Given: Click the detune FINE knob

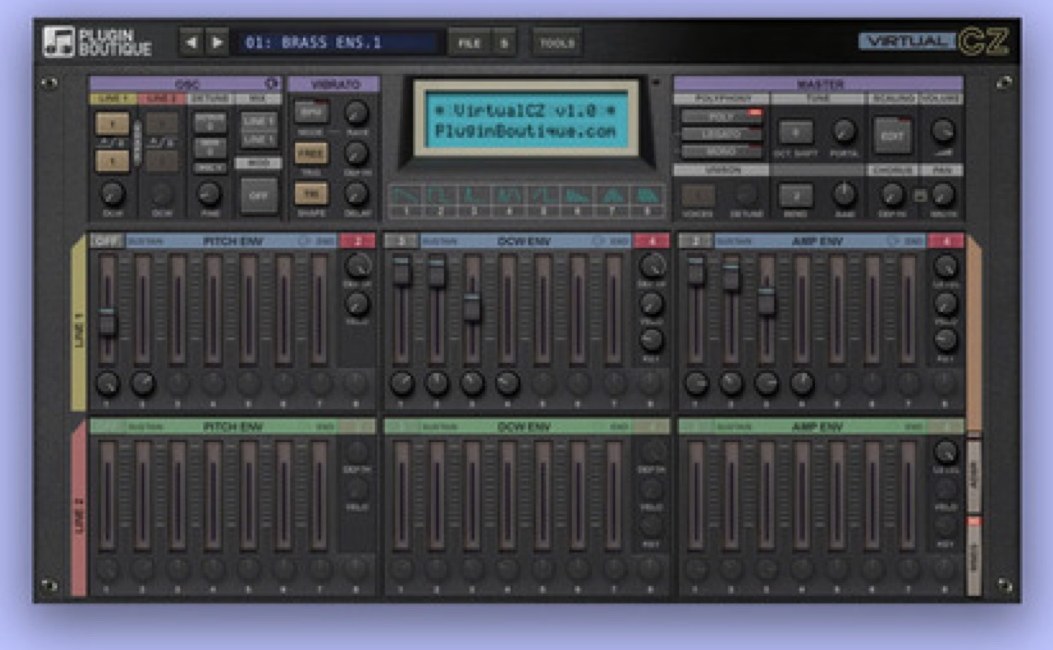Looking at the screenshot, I should [x=210, y=194].
